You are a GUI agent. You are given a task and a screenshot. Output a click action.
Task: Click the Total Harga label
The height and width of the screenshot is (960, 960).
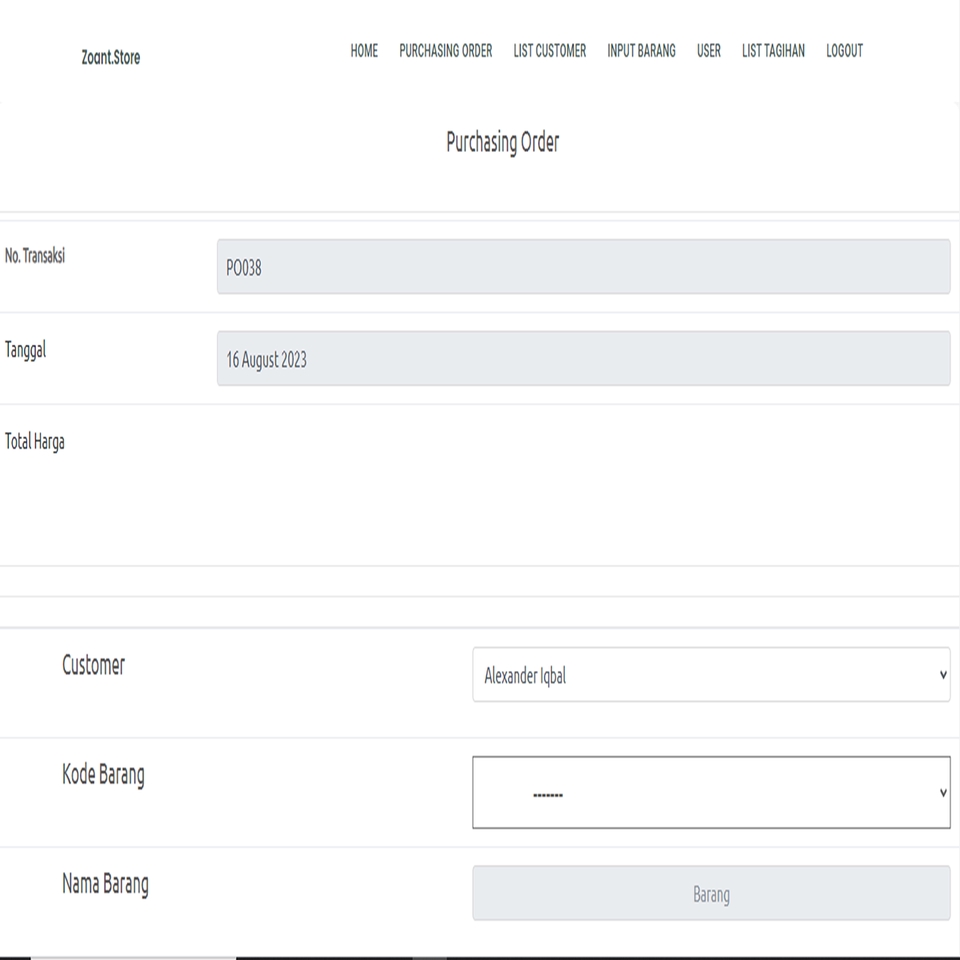35,441
